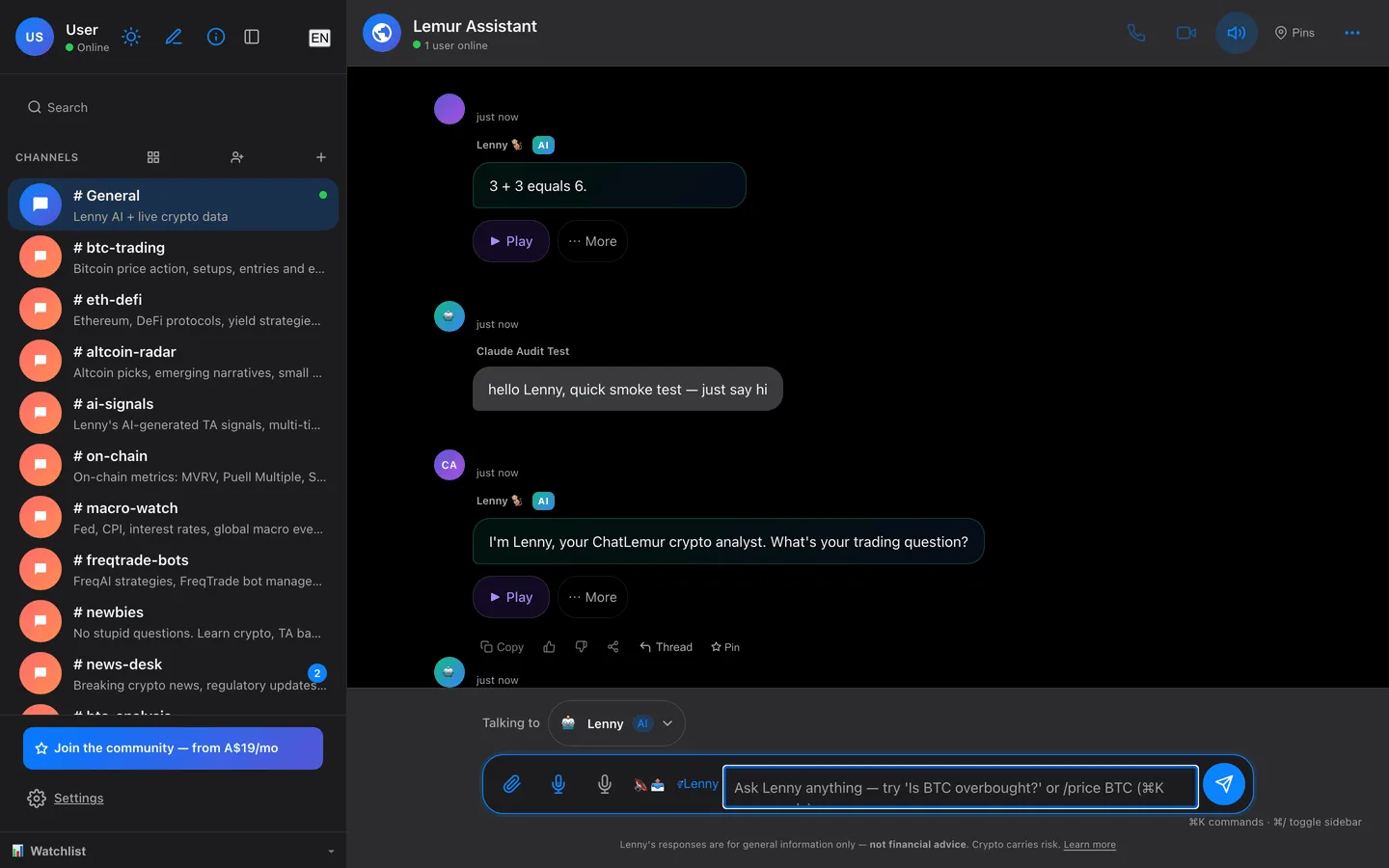Select the # freqtrade-bots channel
The height and width of the screenshot is (868, 1389).
[x=174, y=569]
